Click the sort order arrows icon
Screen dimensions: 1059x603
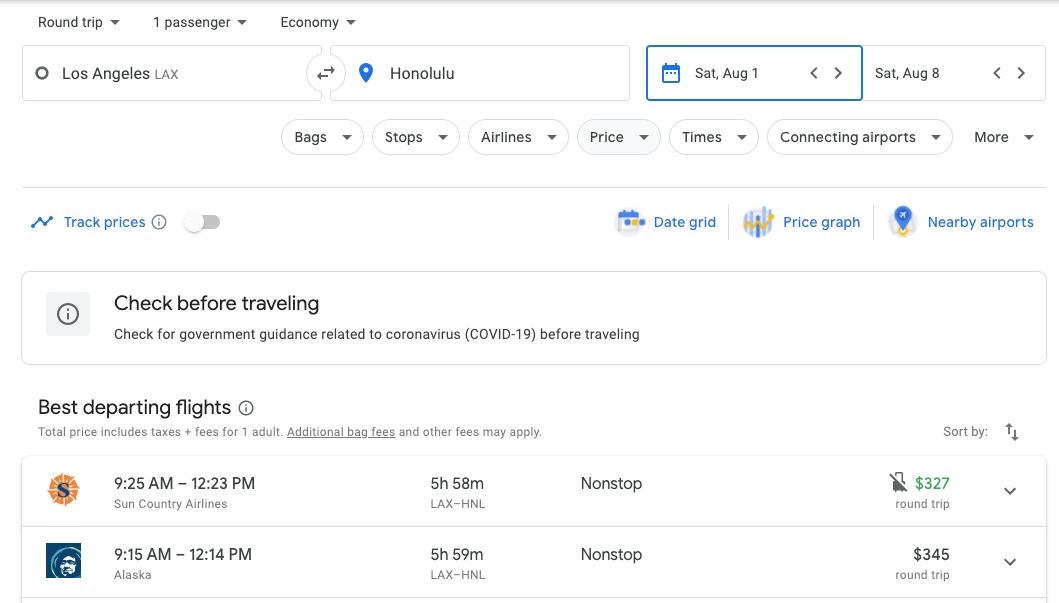(x=1012, y=432)
